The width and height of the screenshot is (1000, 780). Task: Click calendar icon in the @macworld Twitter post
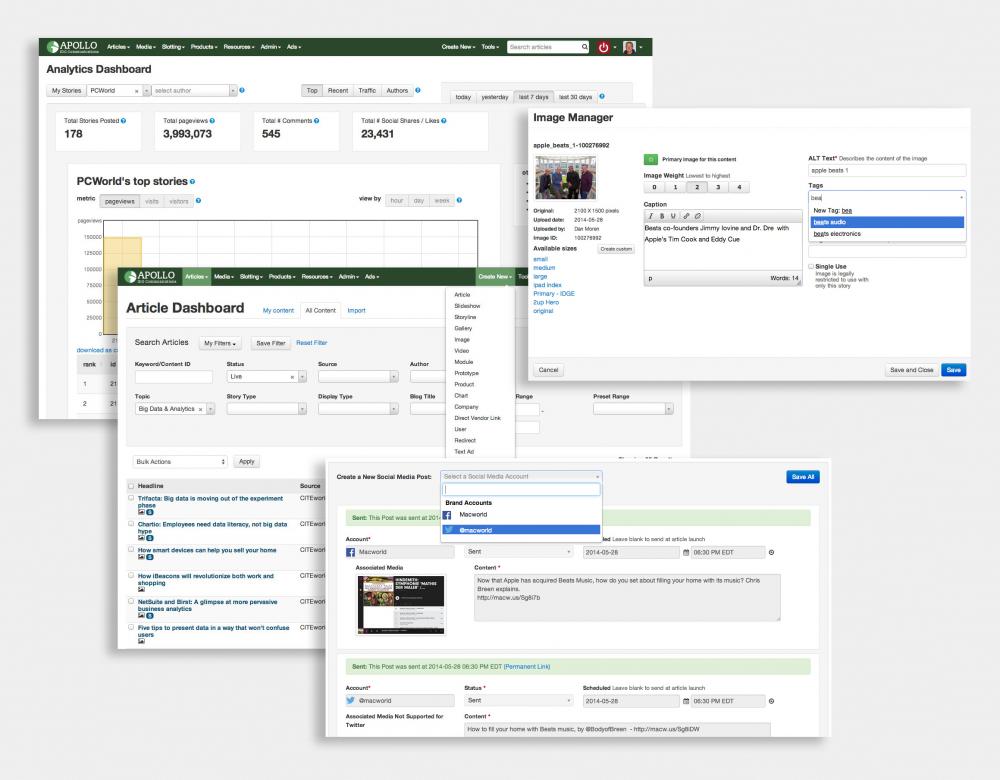click(x=686, y=701)
